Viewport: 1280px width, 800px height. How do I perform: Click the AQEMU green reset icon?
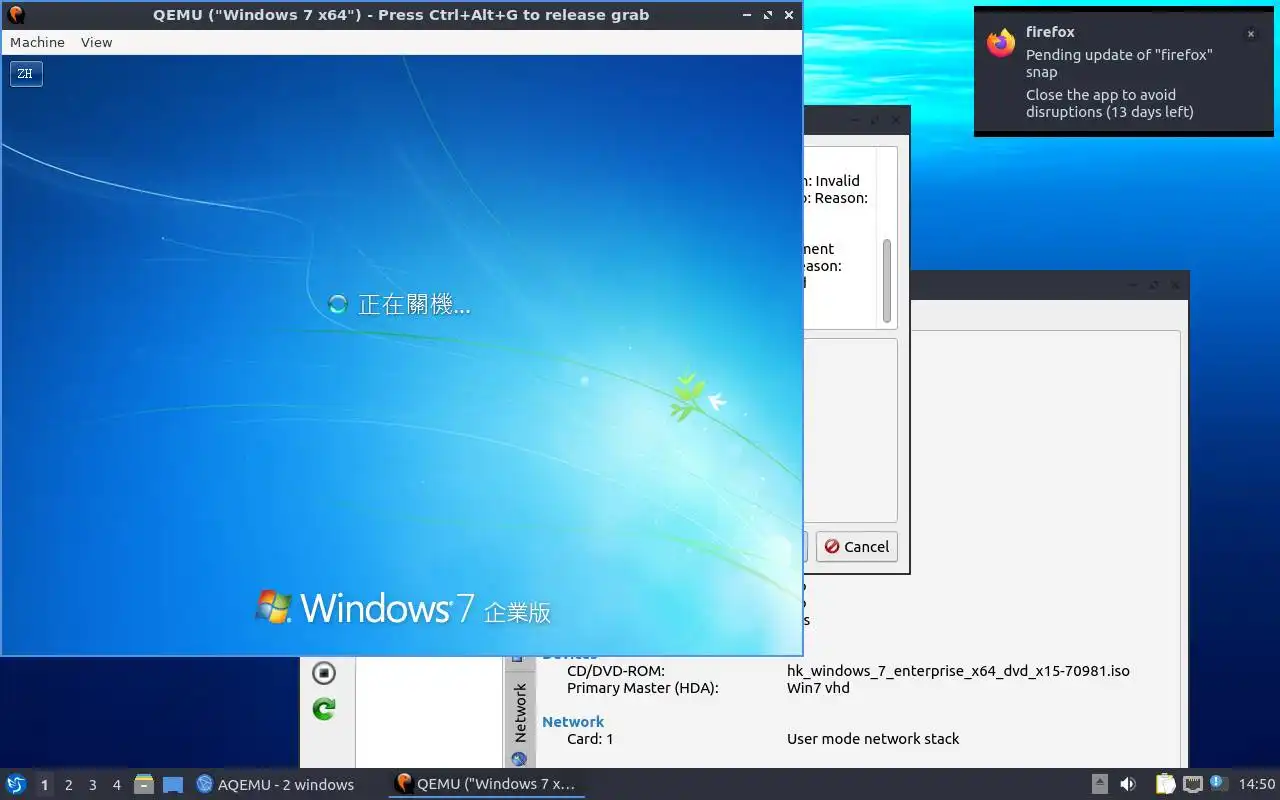(x=324, y=709)
